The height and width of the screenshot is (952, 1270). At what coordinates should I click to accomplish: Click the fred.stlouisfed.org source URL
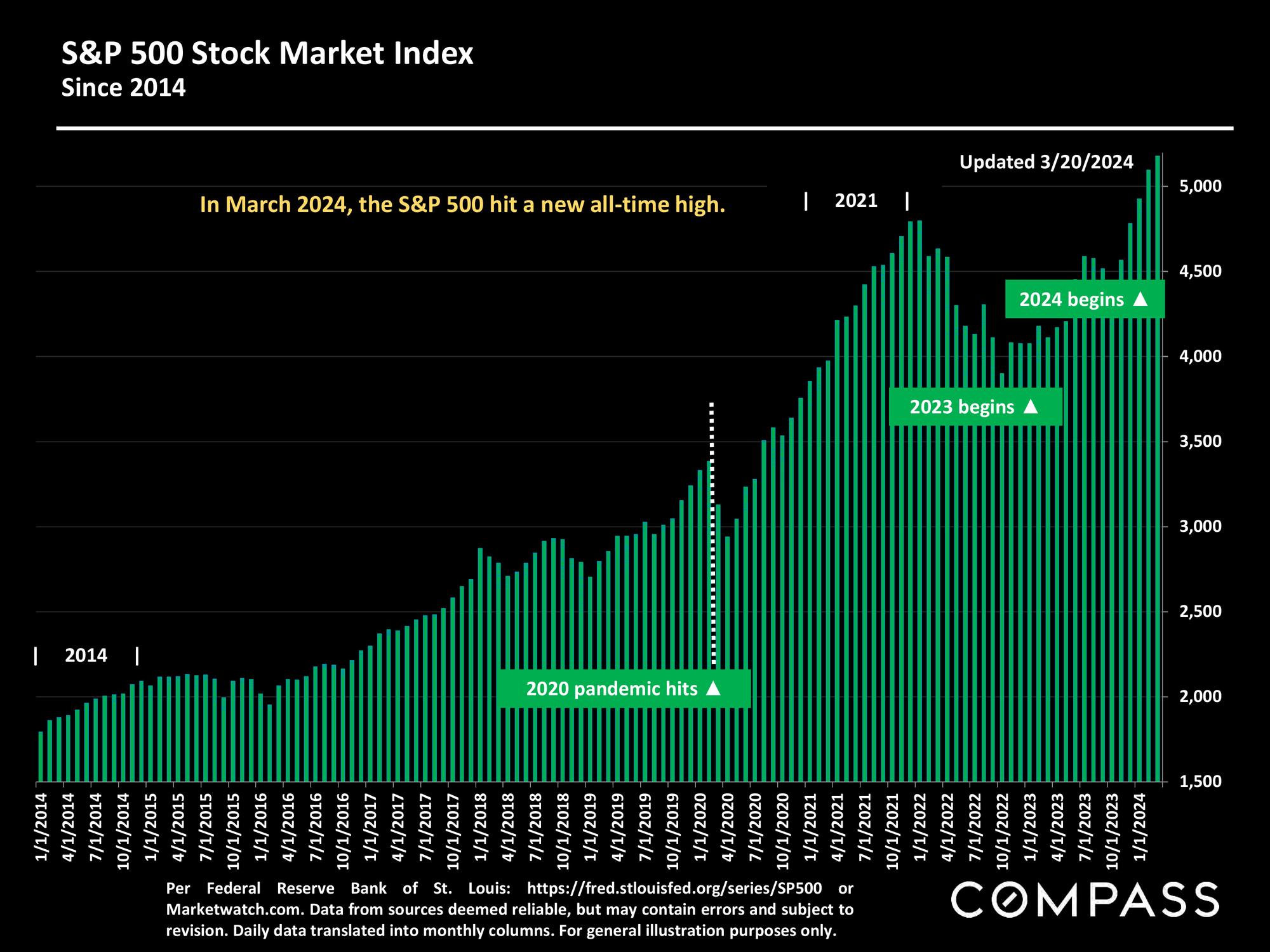tap(674, 887)
